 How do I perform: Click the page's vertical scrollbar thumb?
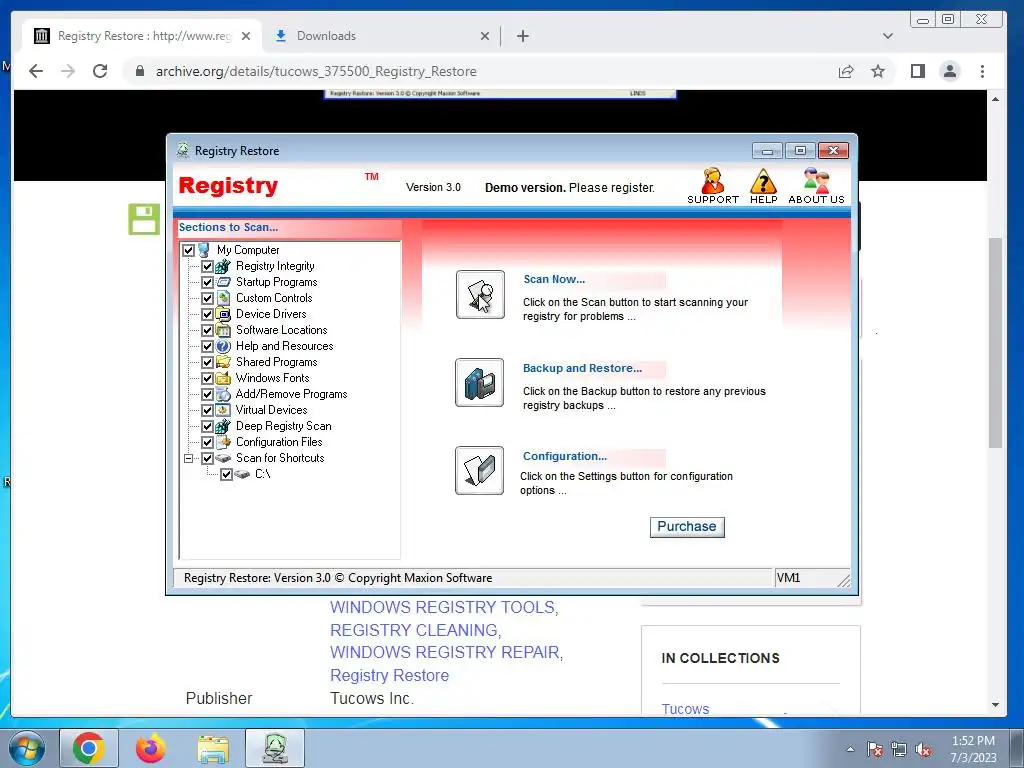(x=995, y=343)
